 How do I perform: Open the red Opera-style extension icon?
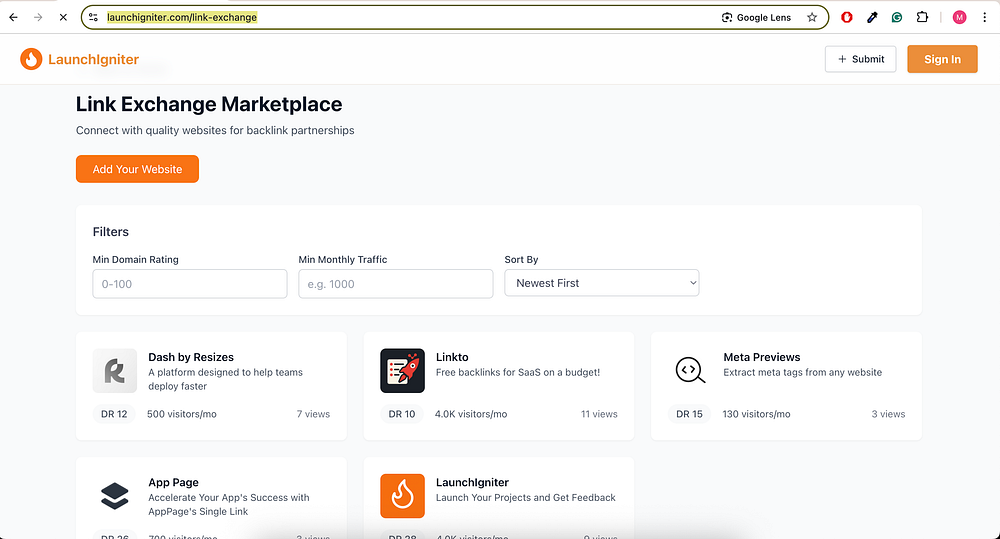pos(847,17)
